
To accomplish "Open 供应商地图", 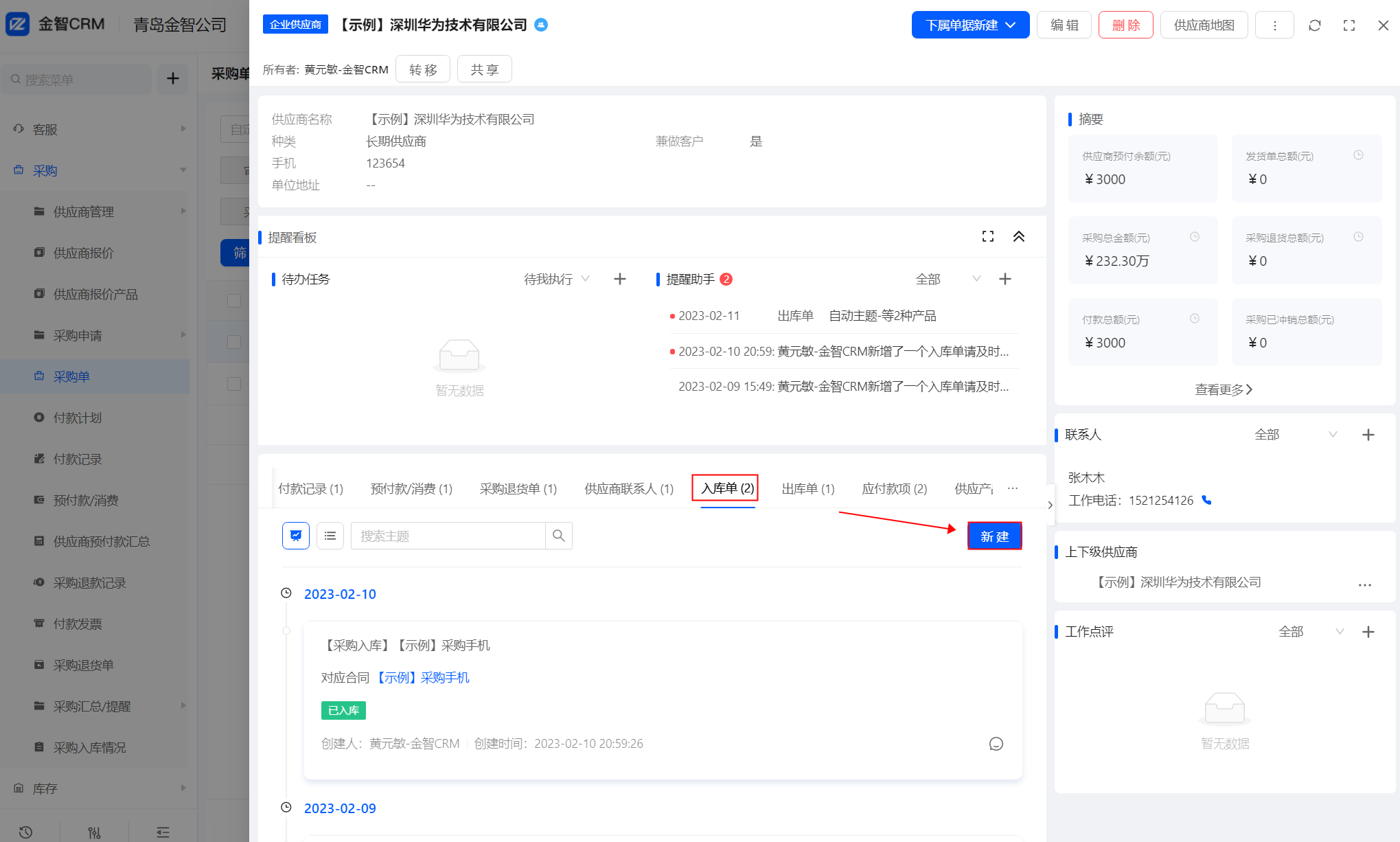I will click(x=1204, y=25).
